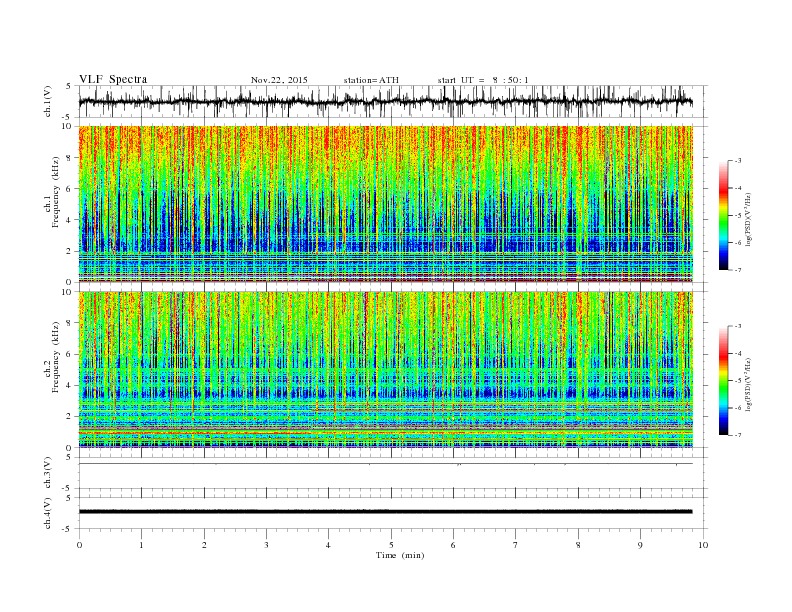Click time axis tick label "4"
Screen dimensions: 792x612
328,545
